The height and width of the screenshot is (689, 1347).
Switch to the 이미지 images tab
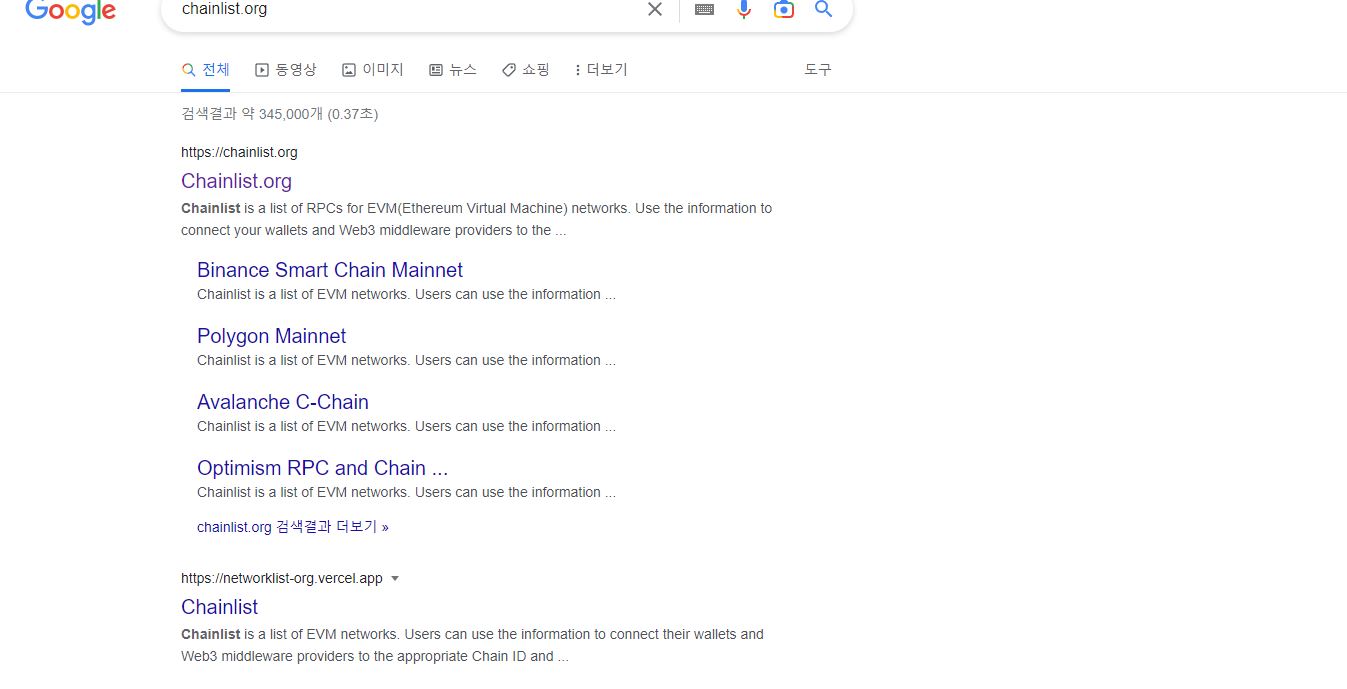click(373, 70)
